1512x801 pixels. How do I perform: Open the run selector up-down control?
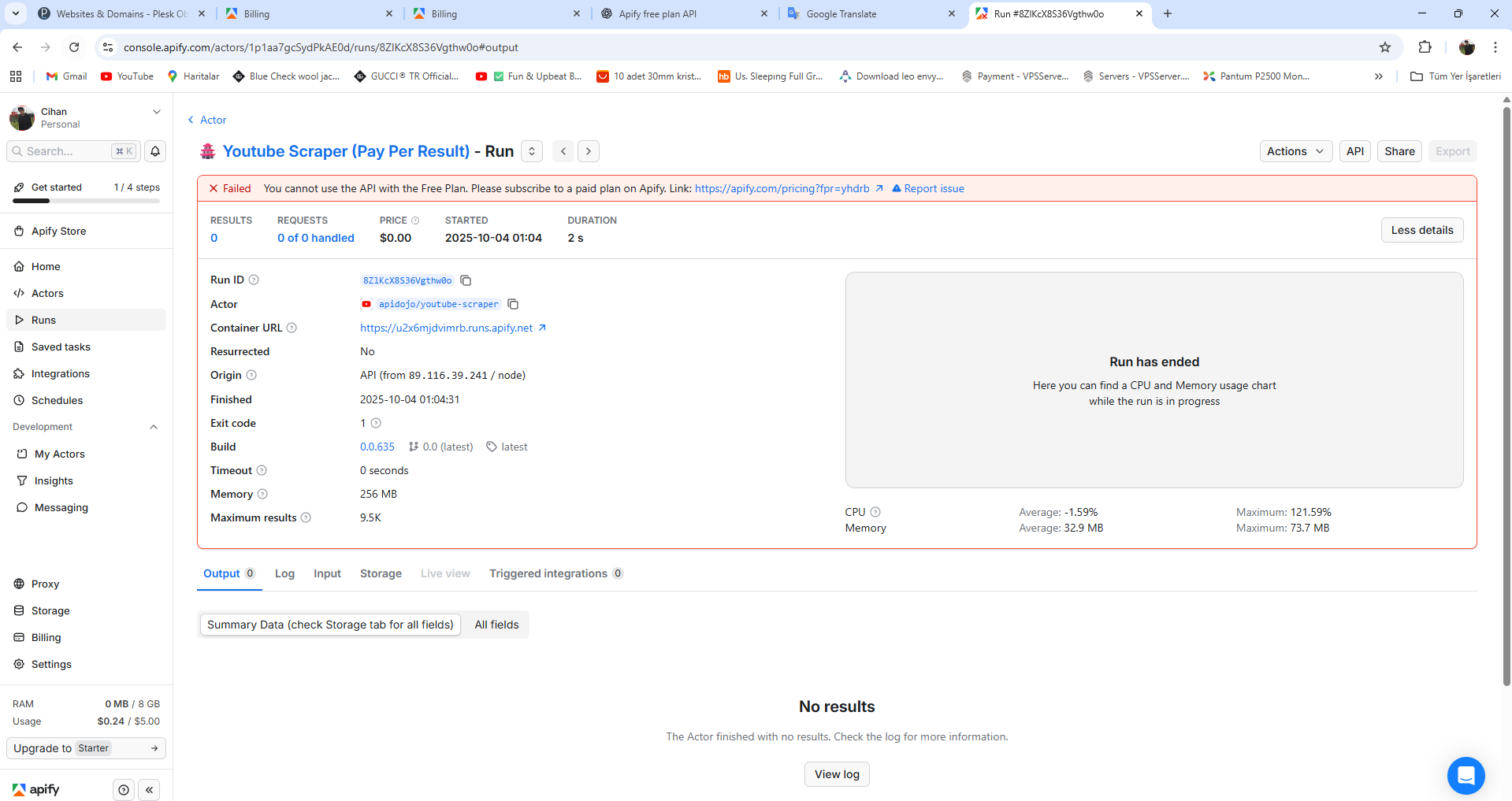point(532,151)
